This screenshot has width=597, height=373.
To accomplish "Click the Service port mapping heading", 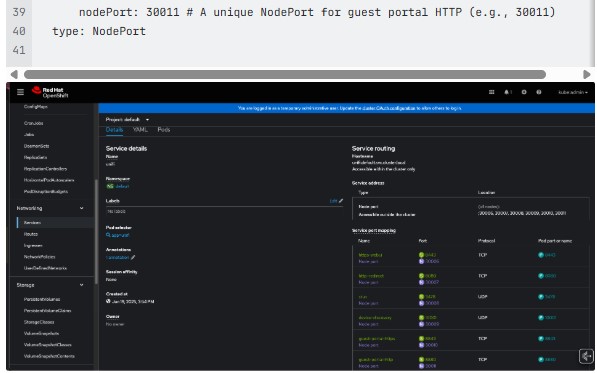I will 374,231.
